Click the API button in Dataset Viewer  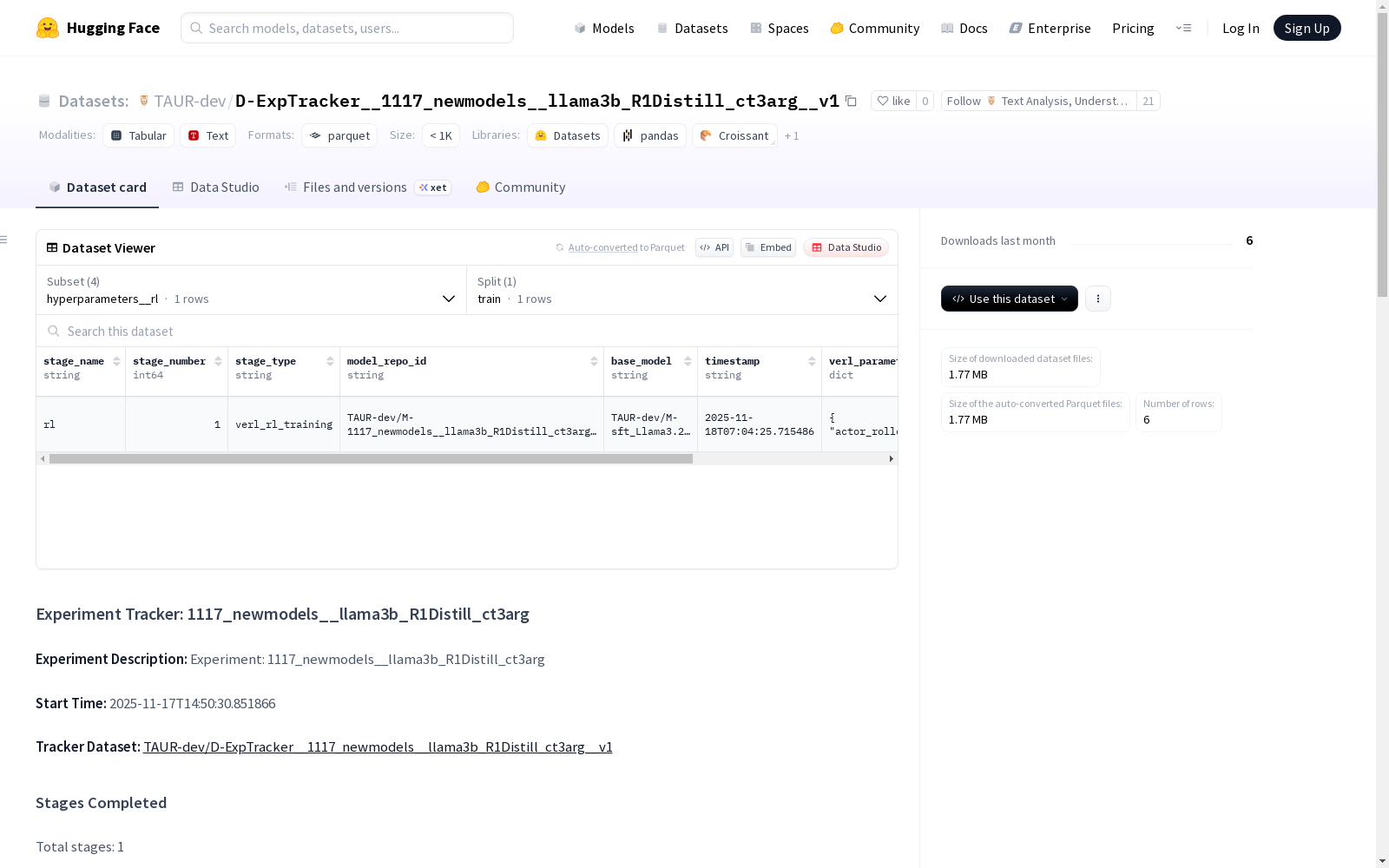(714, 247)
